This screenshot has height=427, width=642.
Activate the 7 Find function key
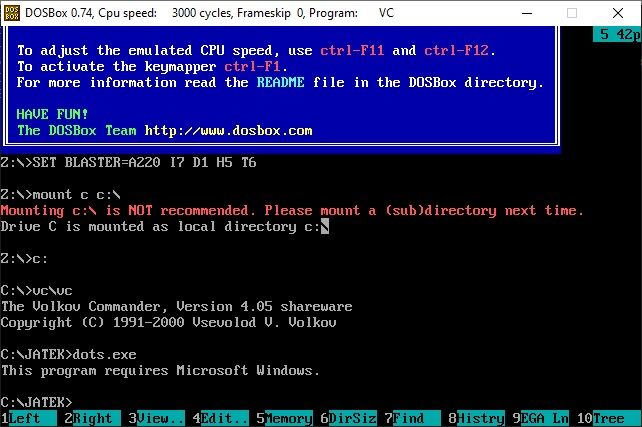412,418
